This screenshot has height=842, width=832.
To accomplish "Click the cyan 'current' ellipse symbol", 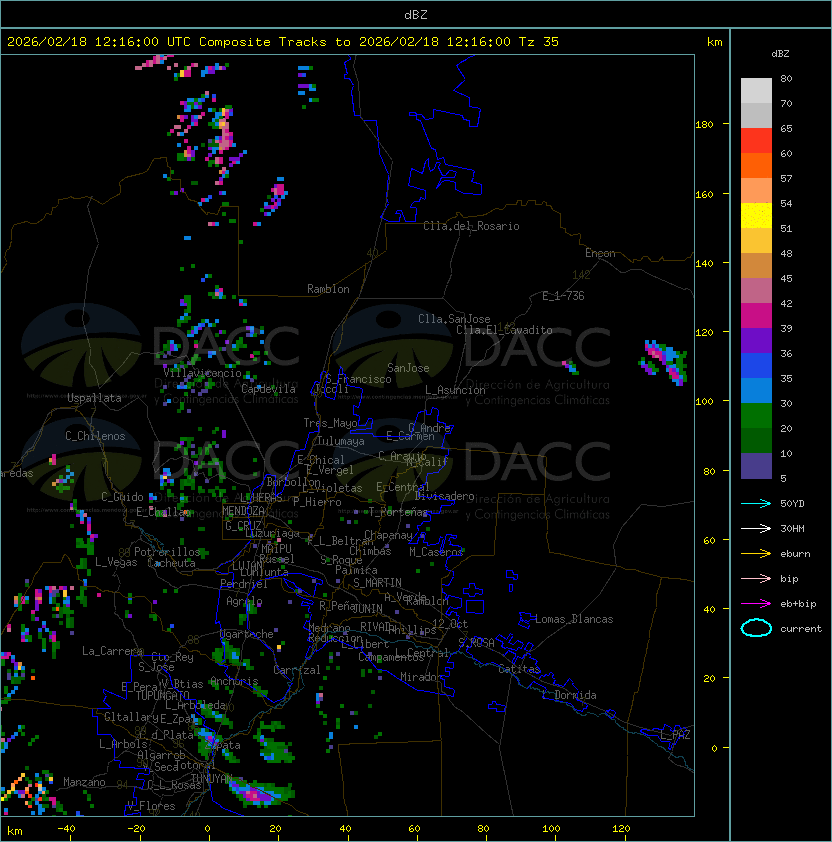I will pyautogui.click(x=756, y=628).
